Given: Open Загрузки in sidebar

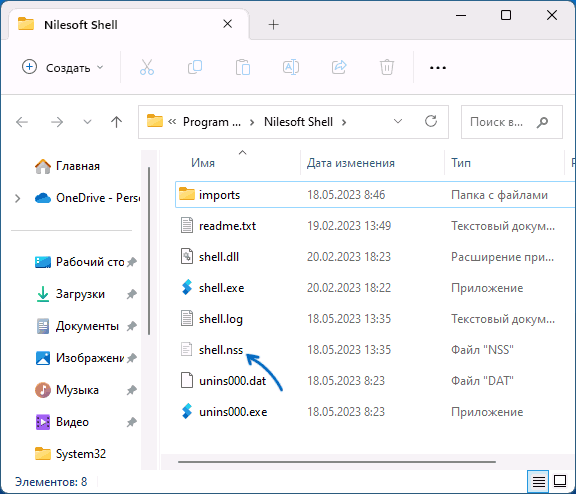Looking at the screenshot, I should coord(70,294).
